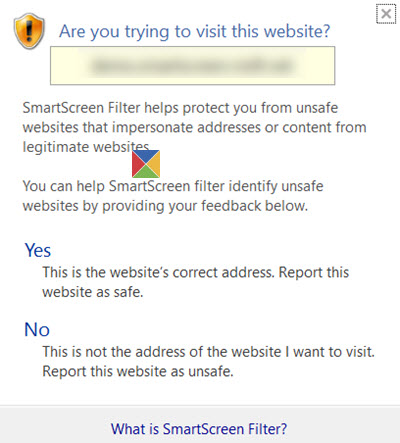Image resolution: width=400 pixels, height=443 pixels.
Task: Click 'This is not the address' description
Action: coord(209,352)
